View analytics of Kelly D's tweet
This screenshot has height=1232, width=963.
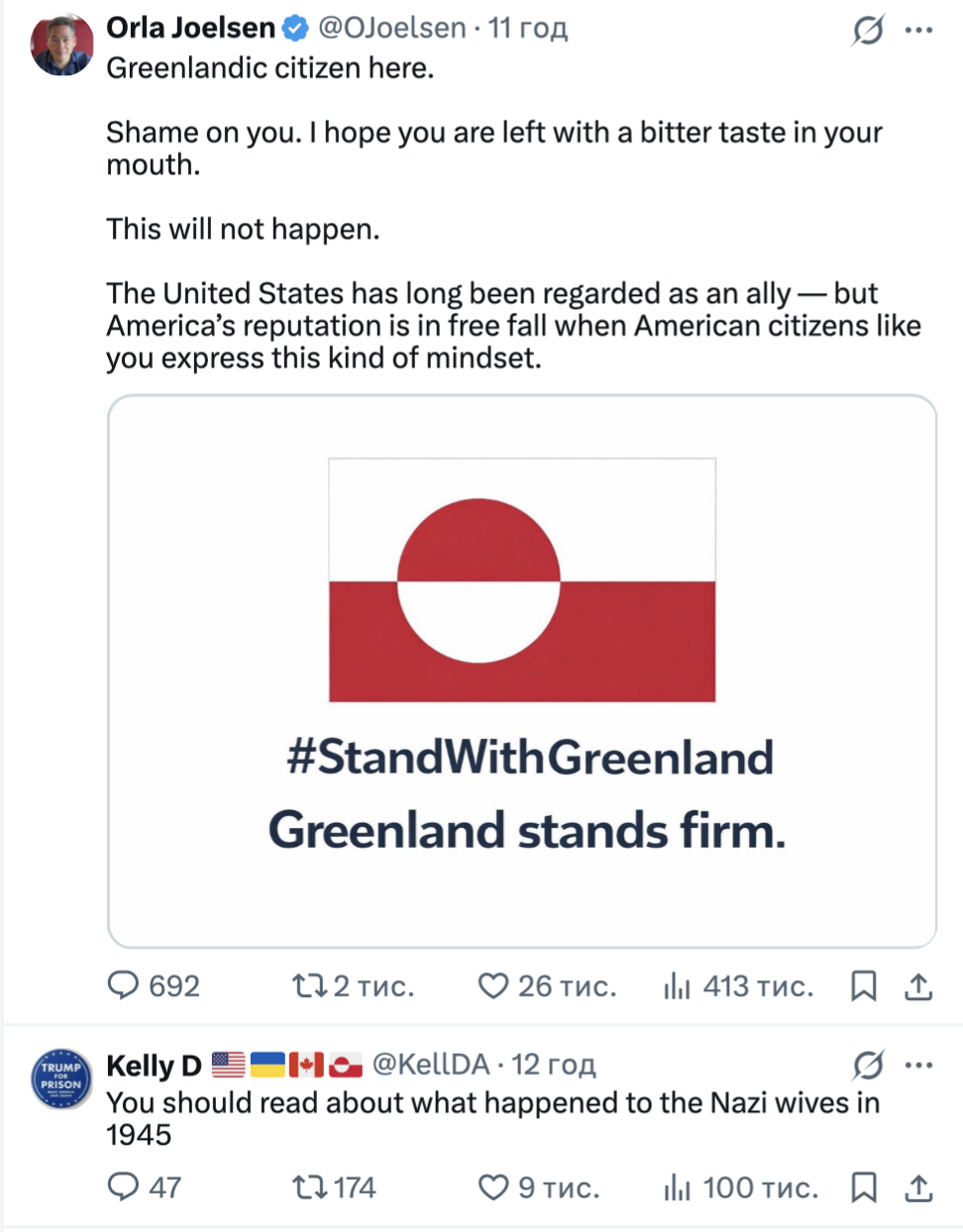coord(677,1186)
